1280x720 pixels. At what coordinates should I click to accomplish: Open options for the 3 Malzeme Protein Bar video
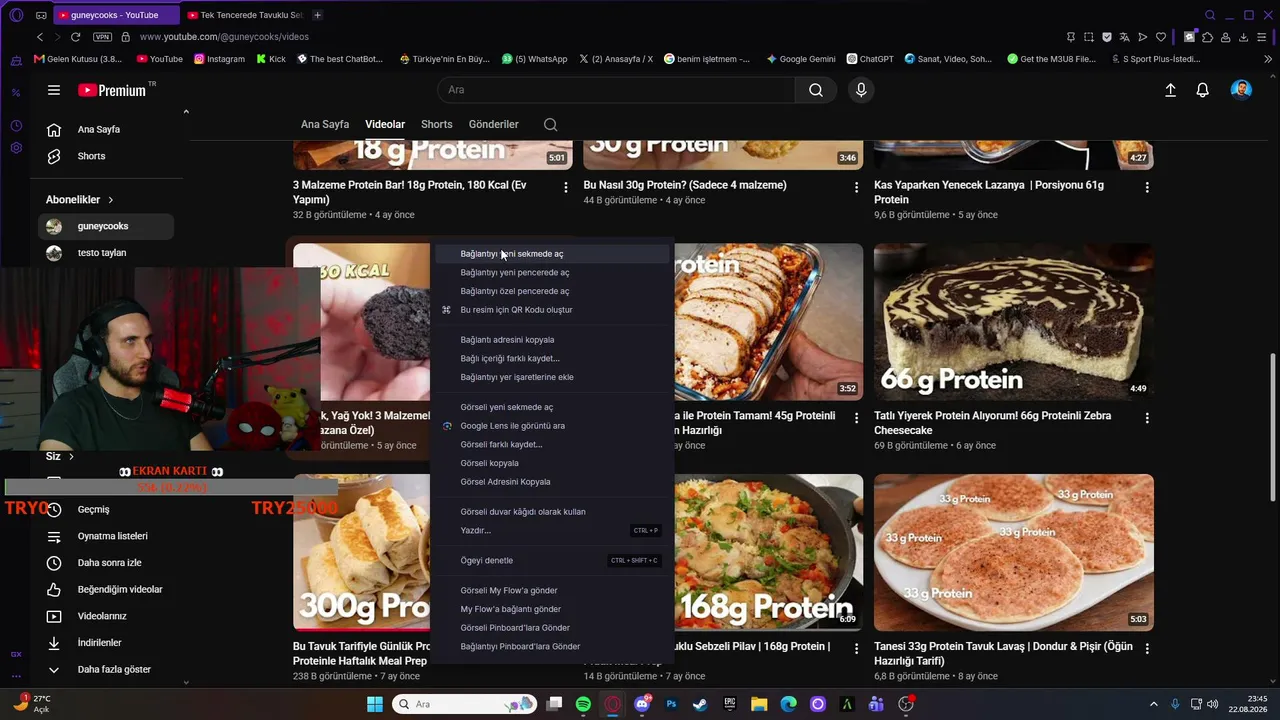tap(566, 187)
